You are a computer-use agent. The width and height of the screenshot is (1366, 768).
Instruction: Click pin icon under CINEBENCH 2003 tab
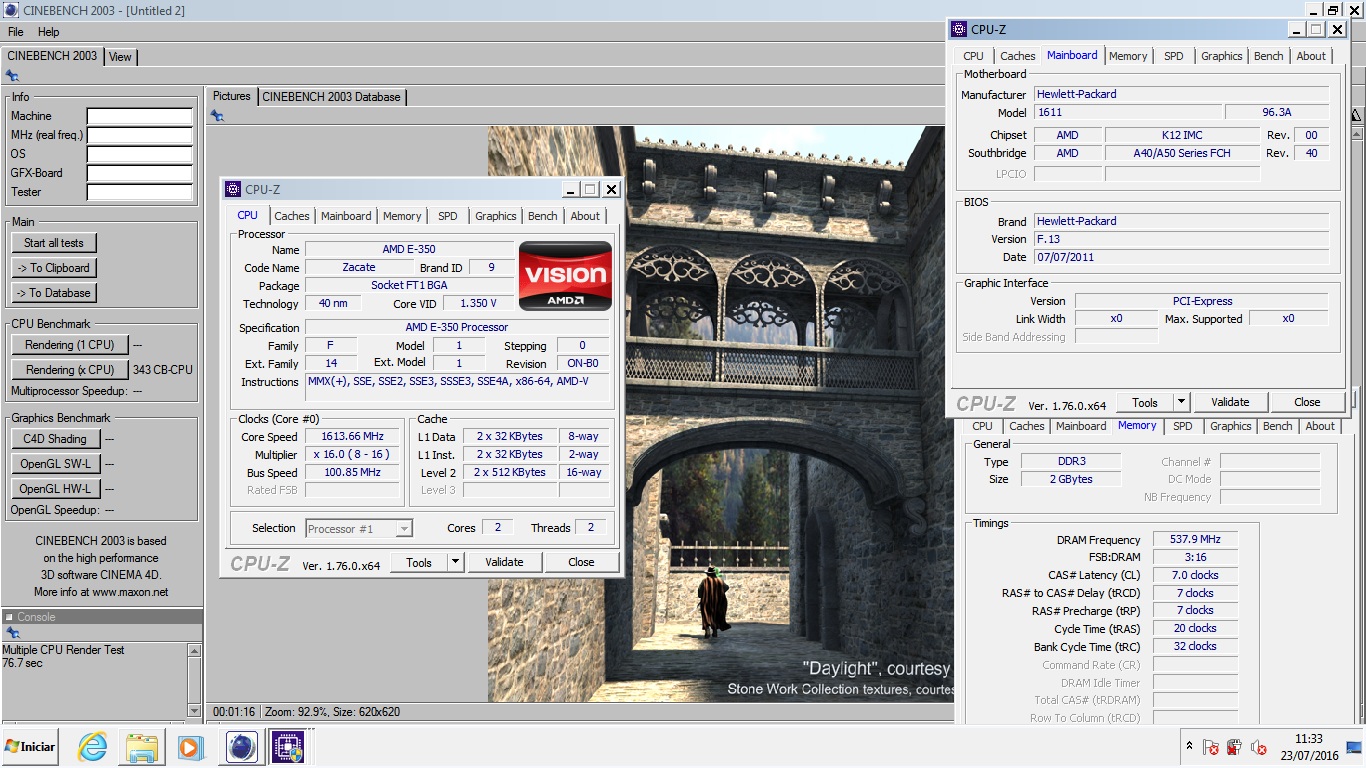tap(12, 76)
